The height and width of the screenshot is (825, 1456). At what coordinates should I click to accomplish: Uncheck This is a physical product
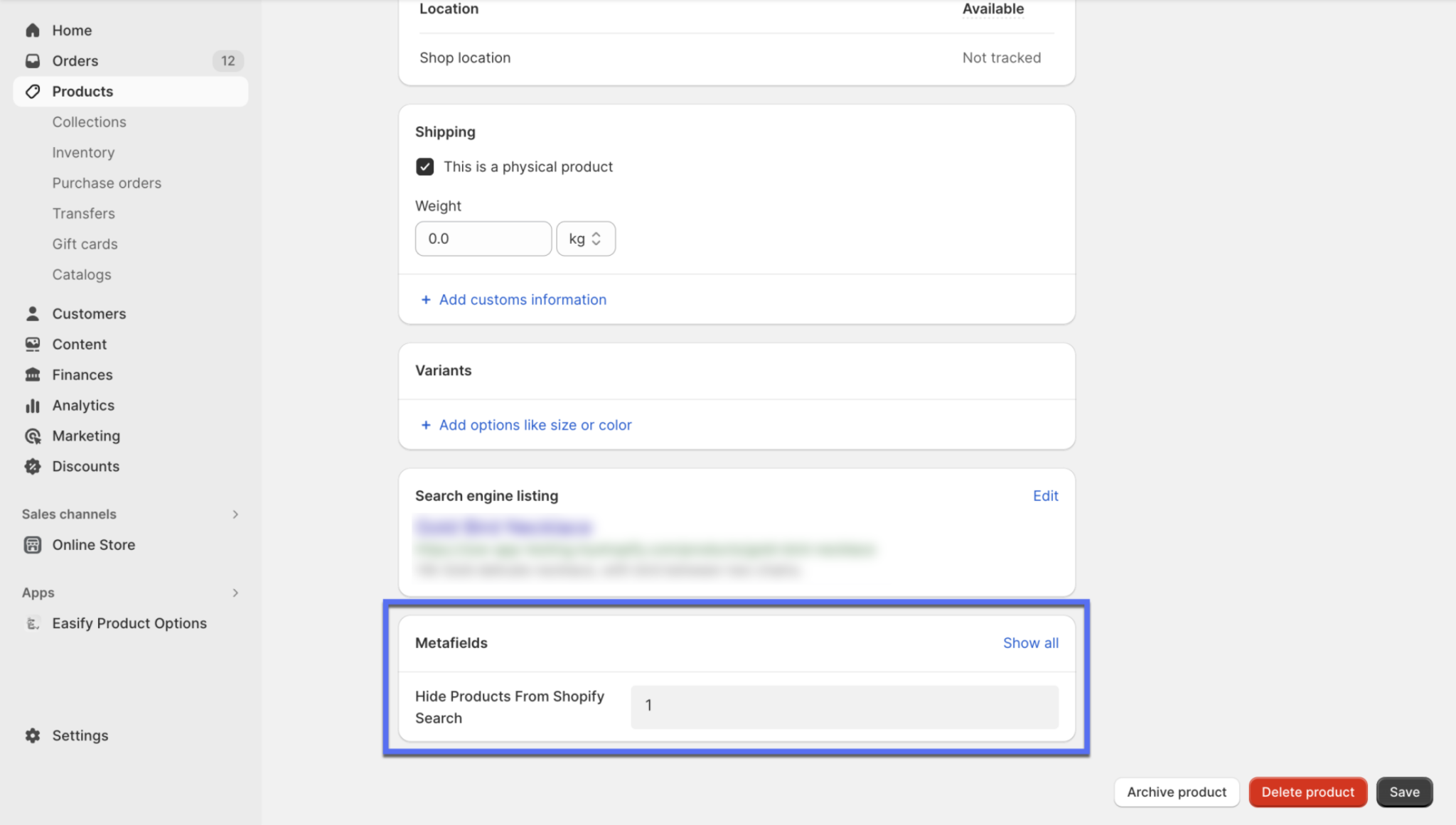click(424, 166)
